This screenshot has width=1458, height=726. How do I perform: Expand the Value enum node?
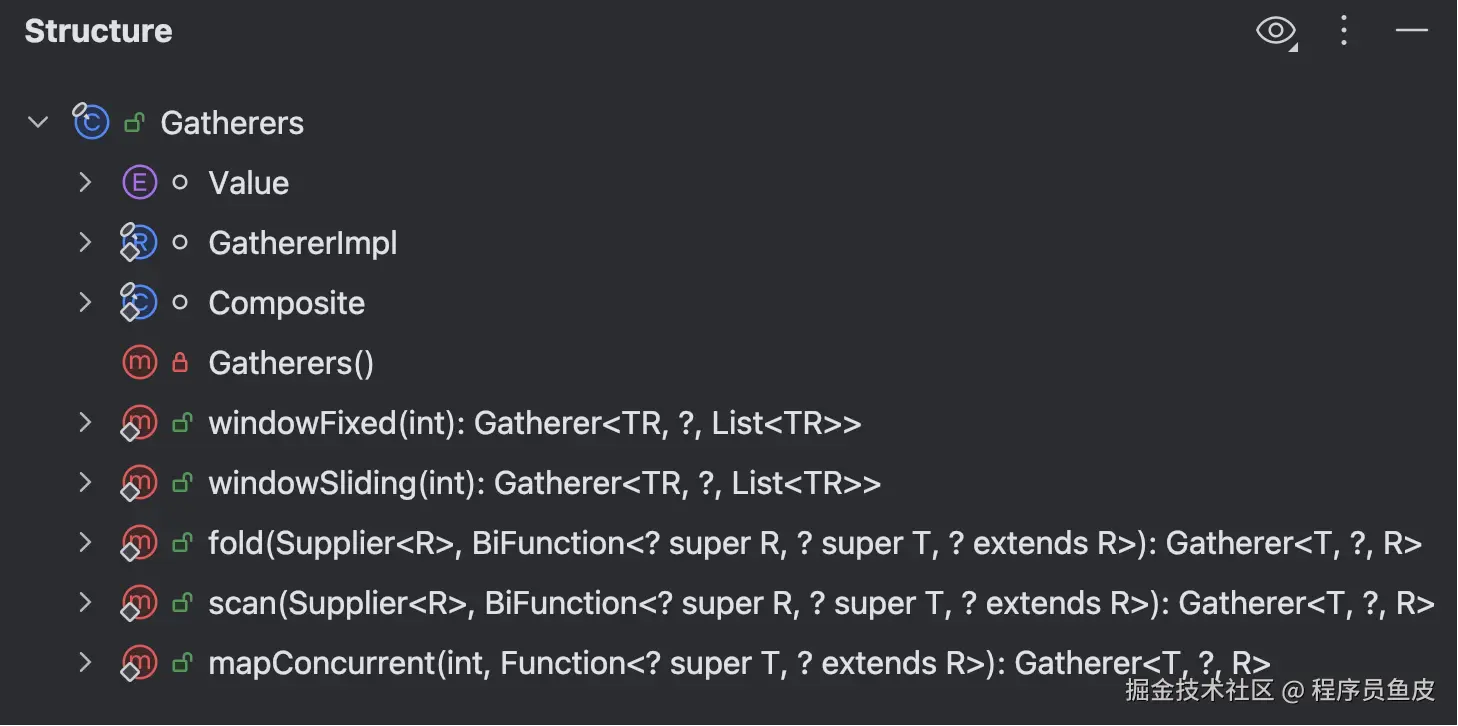pyautogui.click(x=85, y=183)
